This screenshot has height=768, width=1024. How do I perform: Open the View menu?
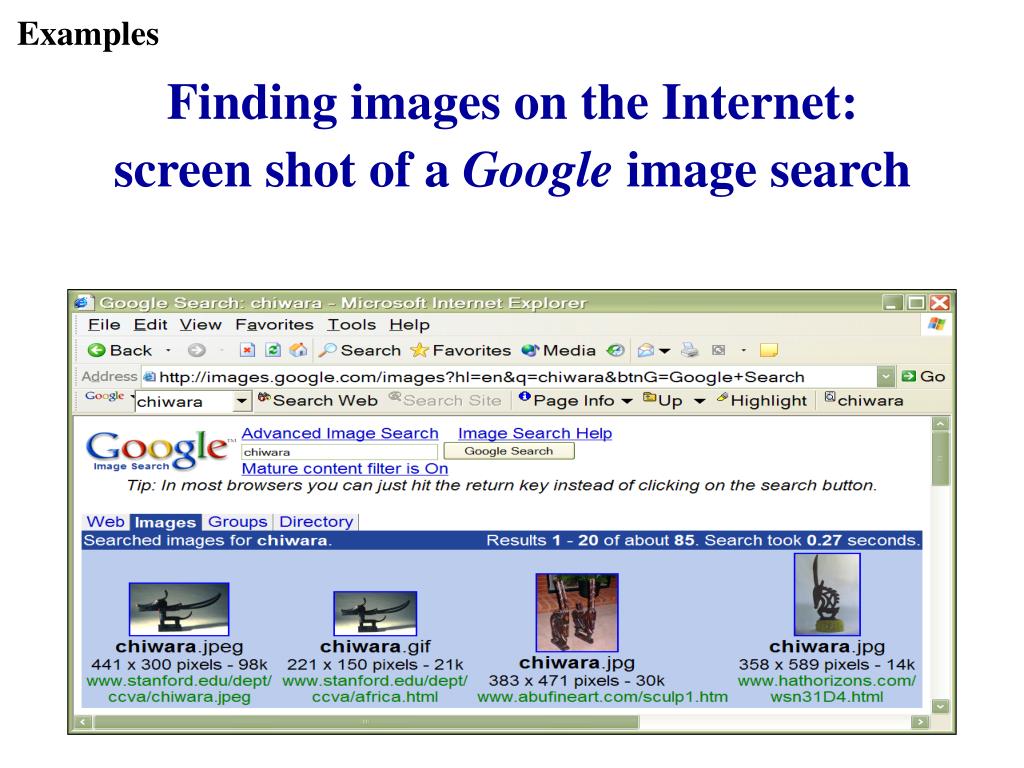point(200,325)
